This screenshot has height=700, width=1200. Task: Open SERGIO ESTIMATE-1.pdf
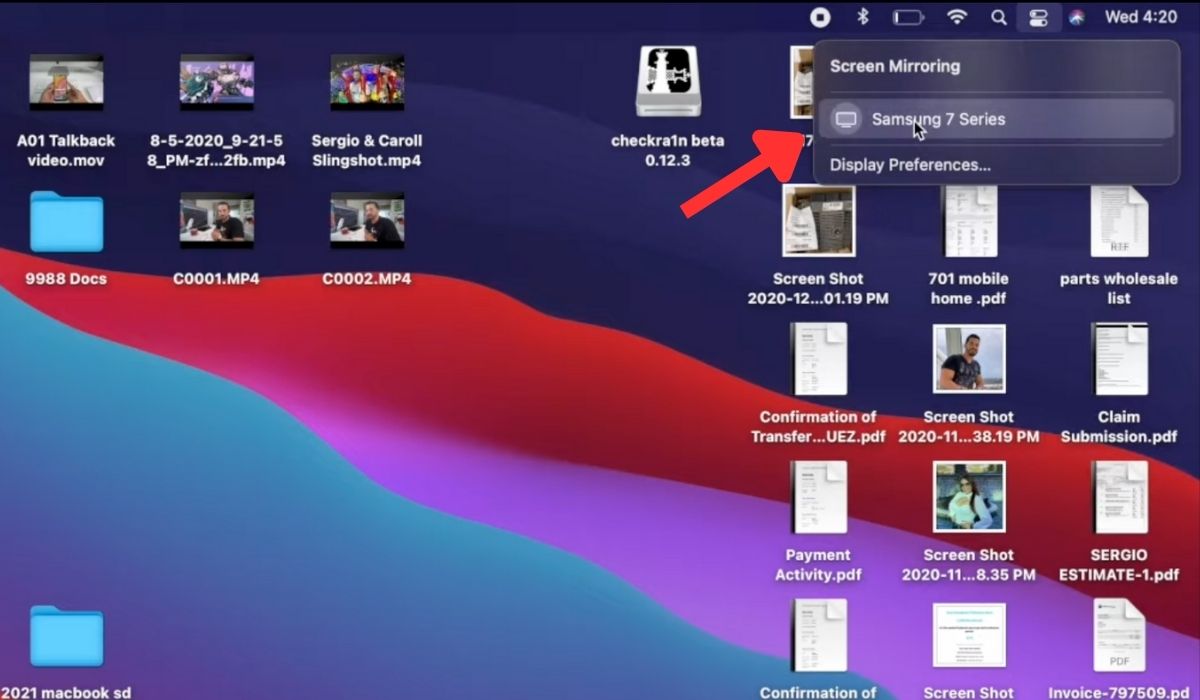click(1118, 497)
